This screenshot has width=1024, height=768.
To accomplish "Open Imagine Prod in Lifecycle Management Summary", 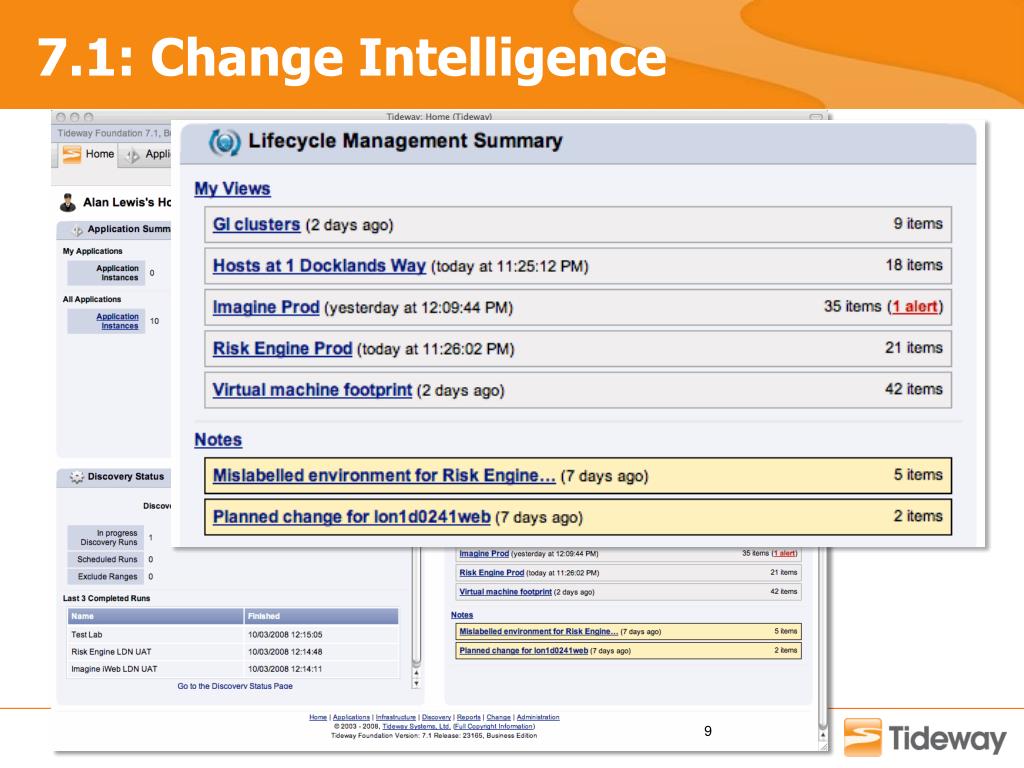I will [266, 307].
